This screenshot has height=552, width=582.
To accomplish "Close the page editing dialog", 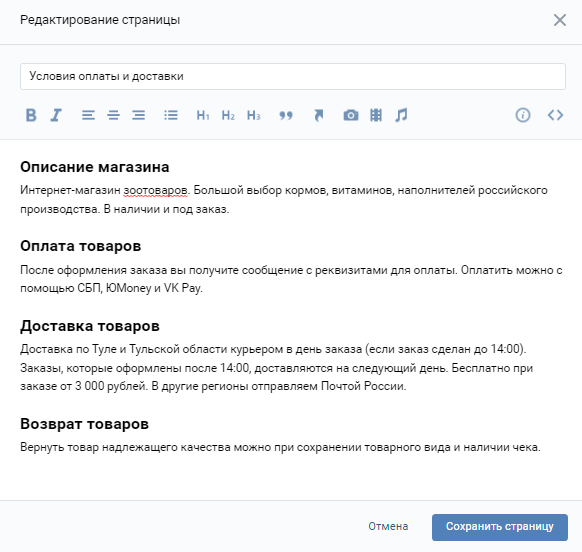I will coord(560,20).
